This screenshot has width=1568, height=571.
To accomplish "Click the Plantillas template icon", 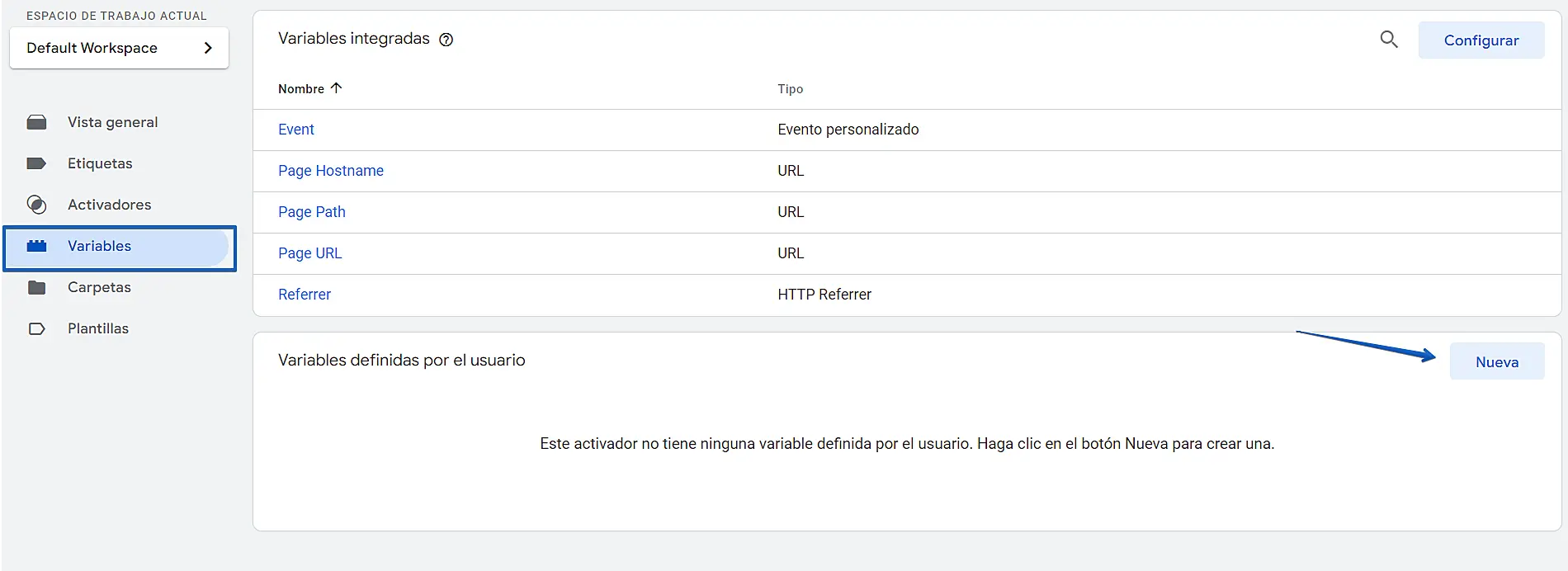I will coord(36,328).
